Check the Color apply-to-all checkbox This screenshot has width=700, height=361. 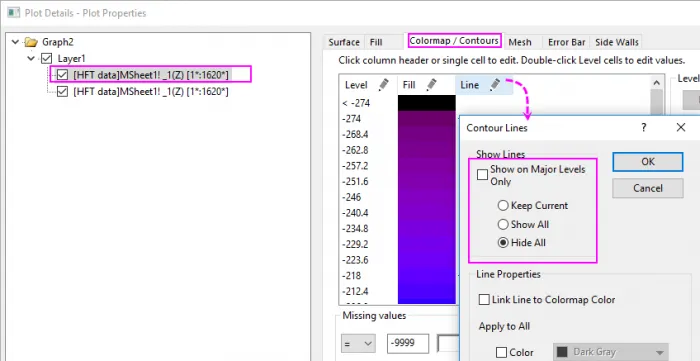pos(501,353)
